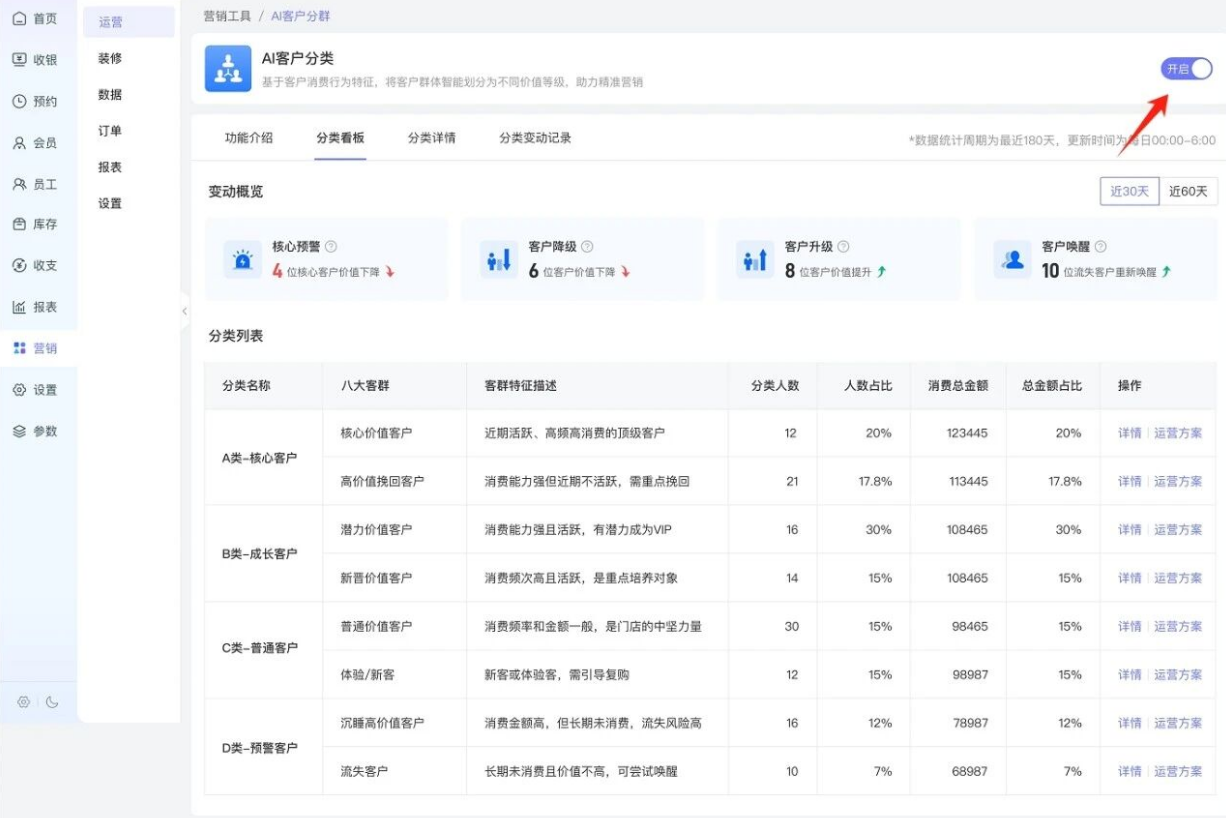Select the 预约 clock icon
This screenshot has width=1226, height=818.
pos(19,101)
